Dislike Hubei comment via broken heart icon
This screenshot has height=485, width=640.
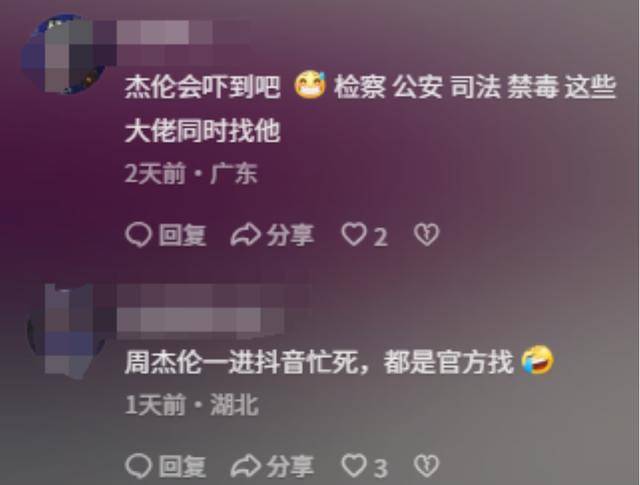pos(427,466)
